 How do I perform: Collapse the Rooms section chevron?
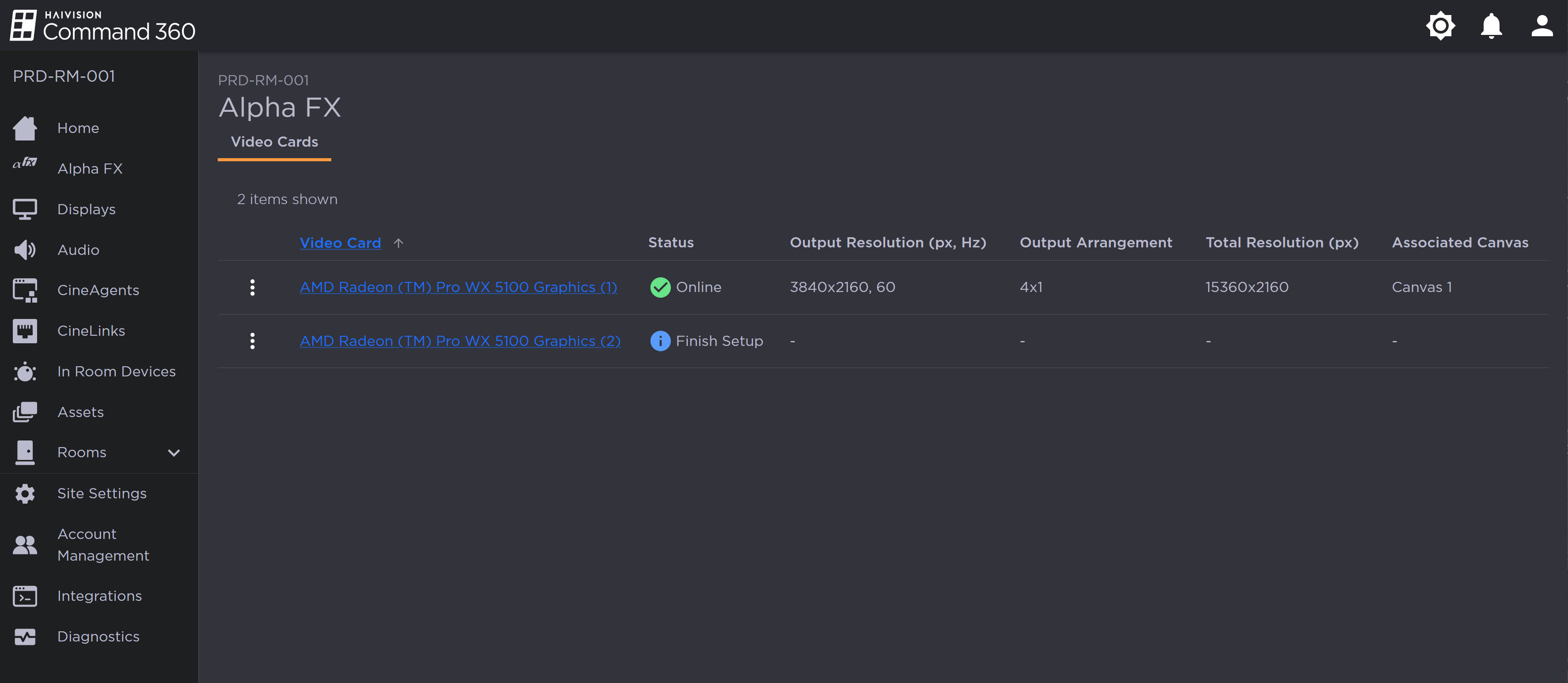(x=174, y=453)
